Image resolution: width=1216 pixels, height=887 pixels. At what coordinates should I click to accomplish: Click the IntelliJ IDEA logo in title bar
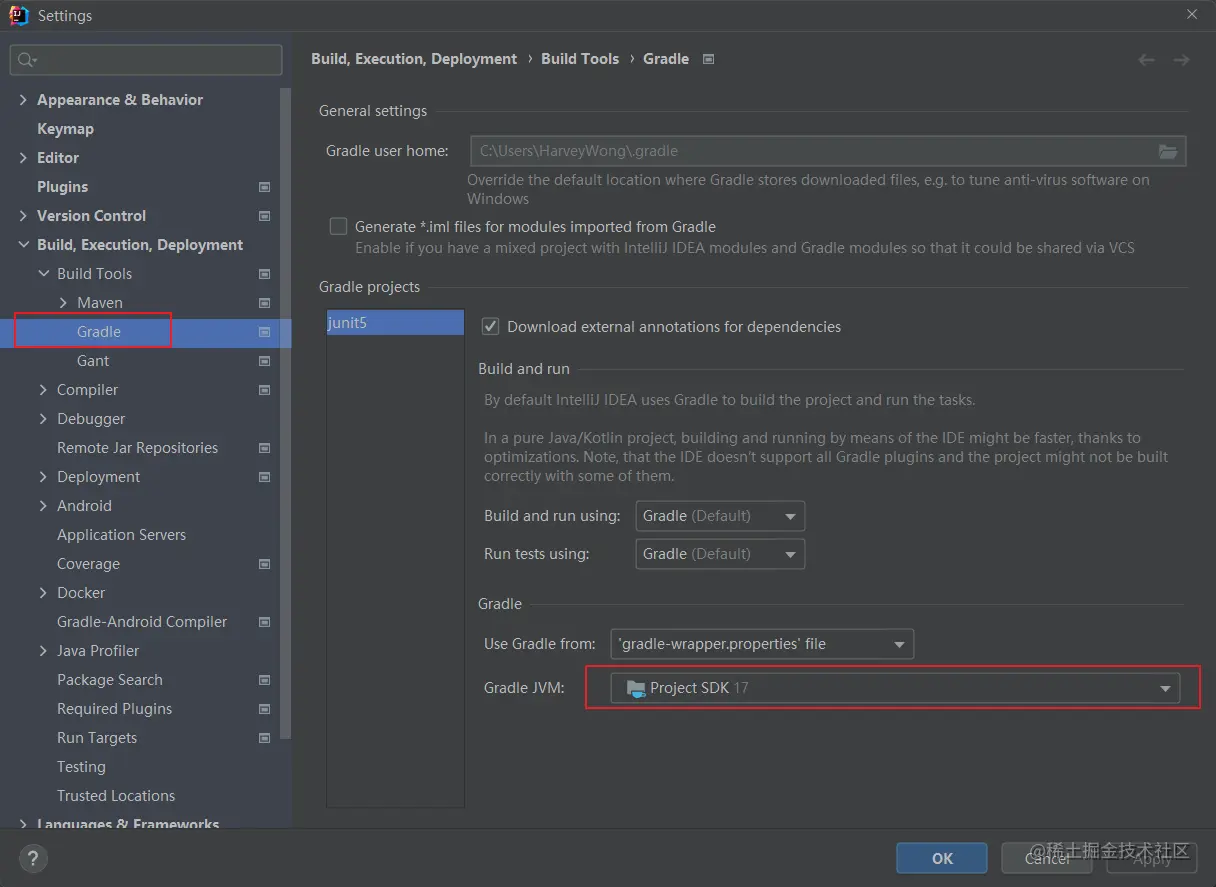pos(19,15)
